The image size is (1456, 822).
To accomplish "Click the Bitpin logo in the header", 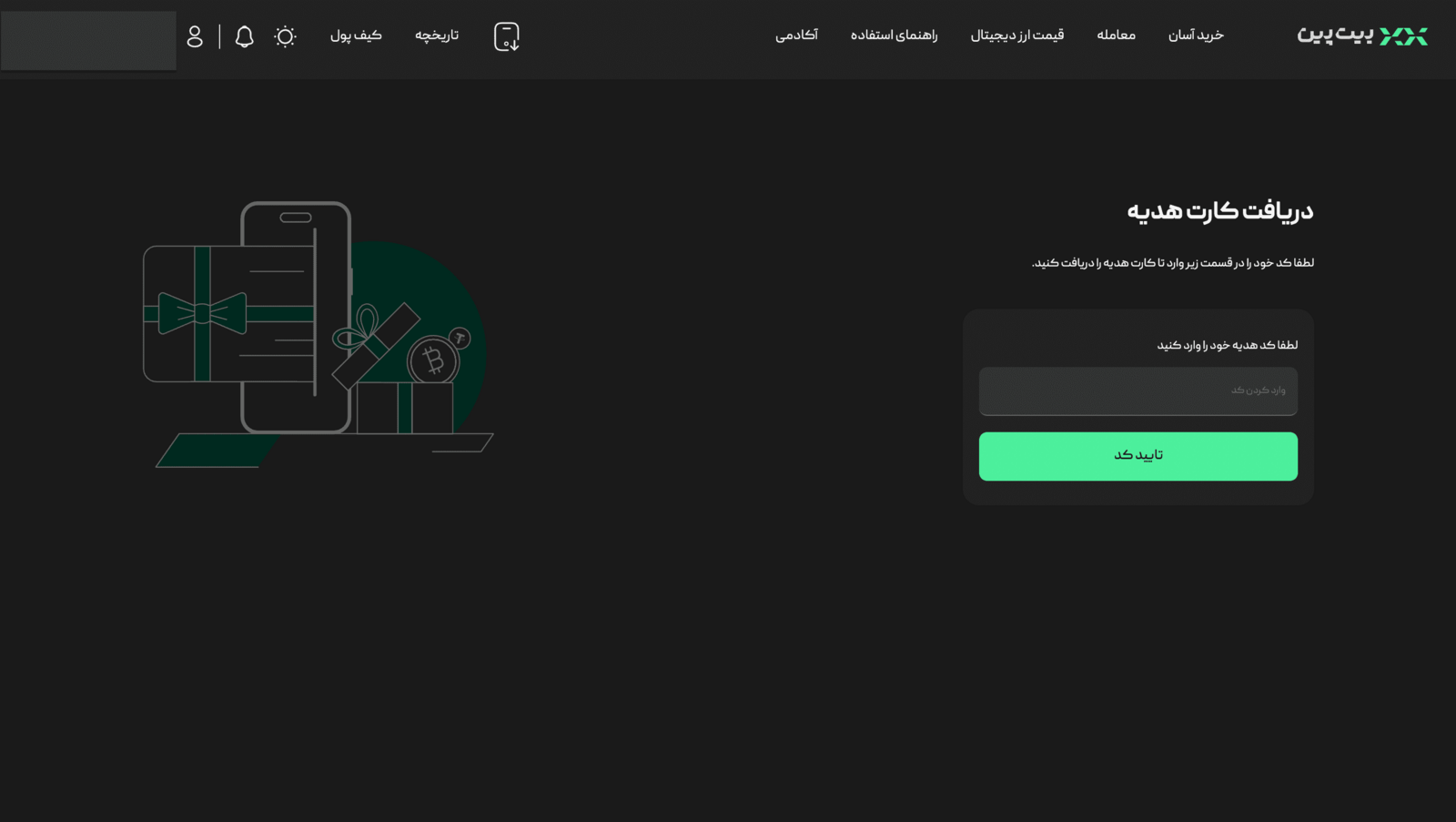I will (x=1361, y=36).
